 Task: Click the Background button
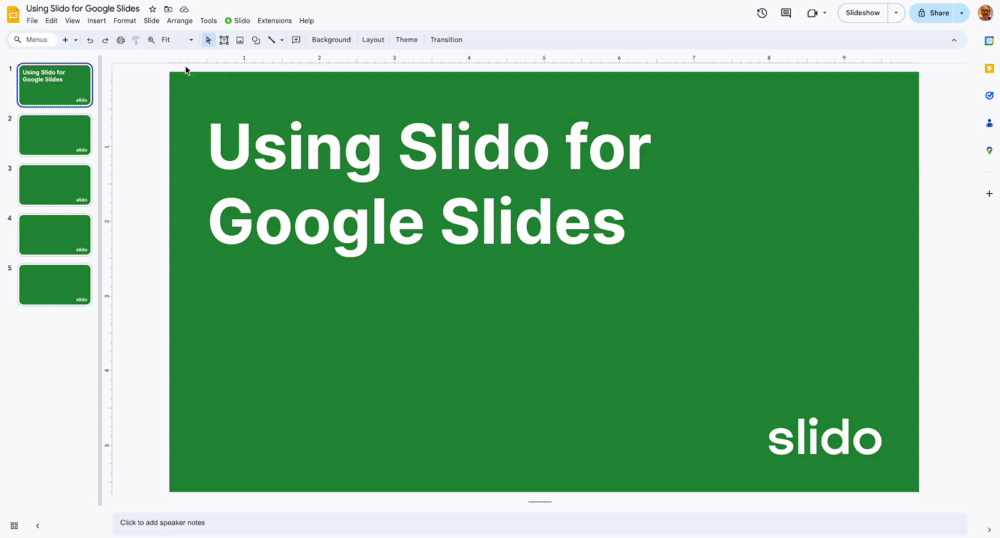pyautogui.click(x=331, y=40)
